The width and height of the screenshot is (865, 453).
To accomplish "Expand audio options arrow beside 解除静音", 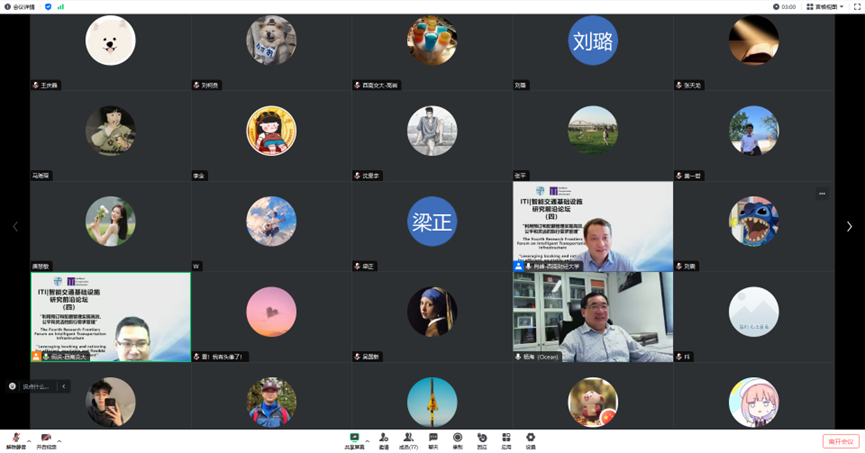I will point(29,439).
